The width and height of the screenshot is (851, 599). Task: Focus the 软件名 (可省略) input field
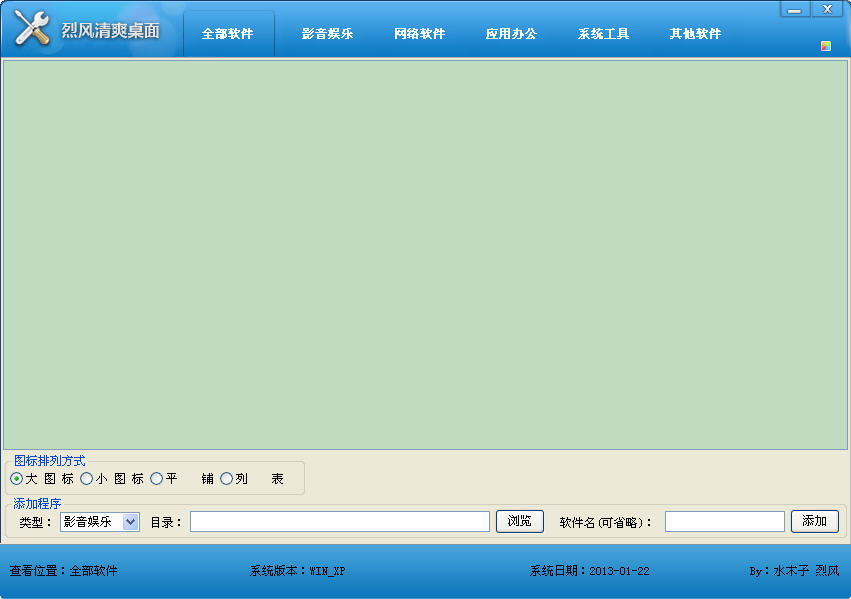(x=725, y=522)
